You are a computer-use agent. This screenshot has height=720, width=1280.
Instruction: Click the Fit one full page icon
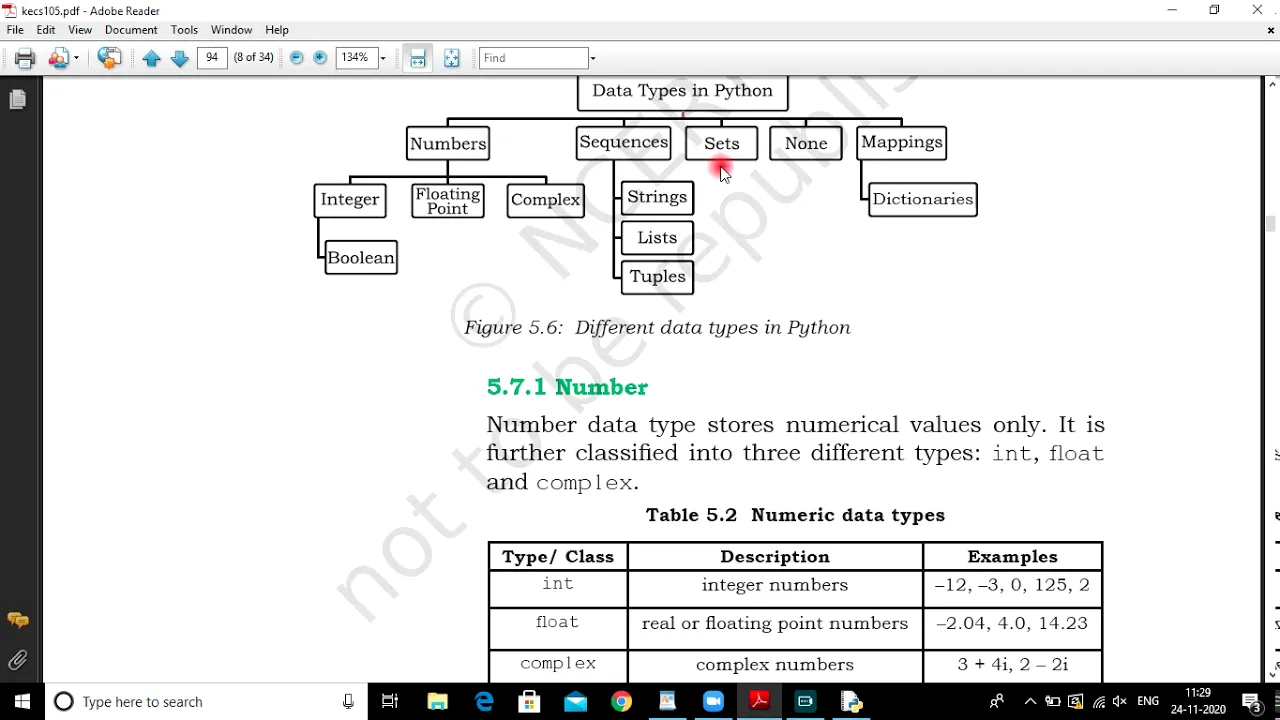coord(452,58)
